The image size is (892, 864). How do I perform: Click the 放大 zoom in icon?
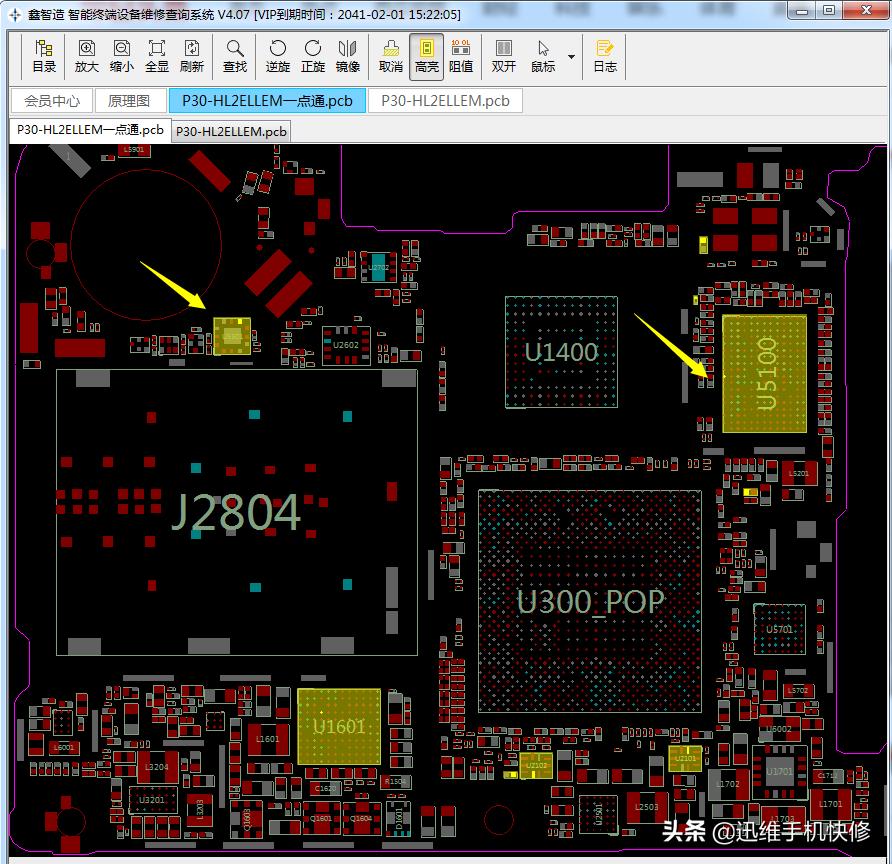86,56
